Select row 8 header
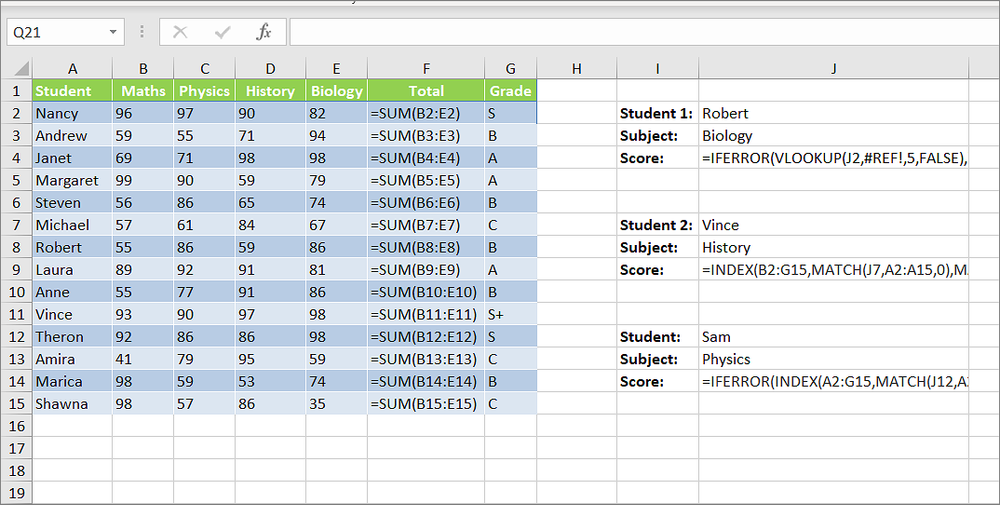Viewport: 1000px width, 505px height. click(17, 247)
